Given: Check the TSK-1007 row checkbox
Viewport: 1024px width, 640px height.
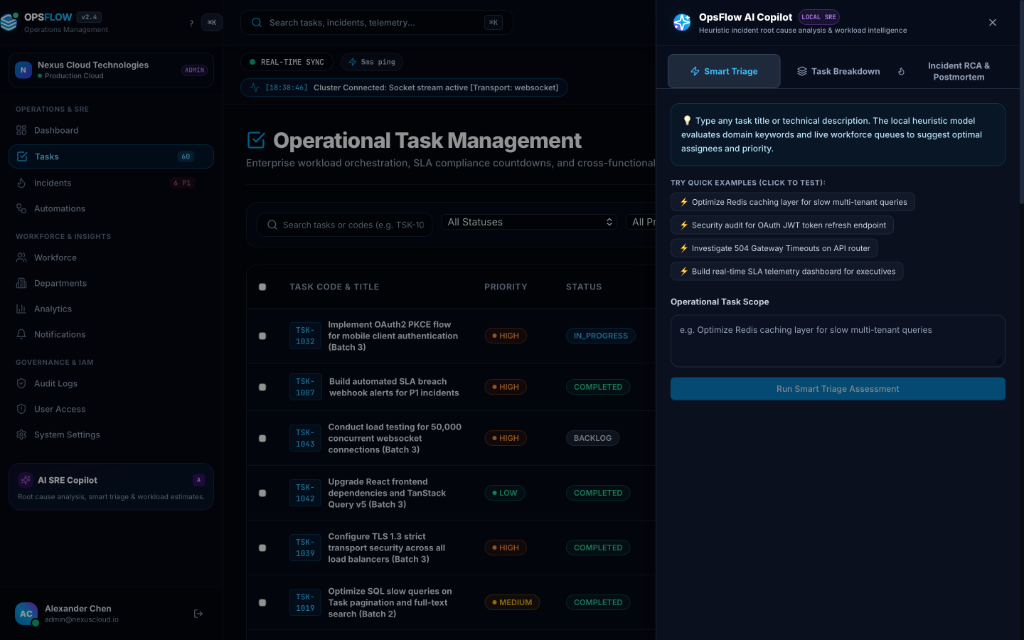Looking at the screenshot, I should (263, 387).
